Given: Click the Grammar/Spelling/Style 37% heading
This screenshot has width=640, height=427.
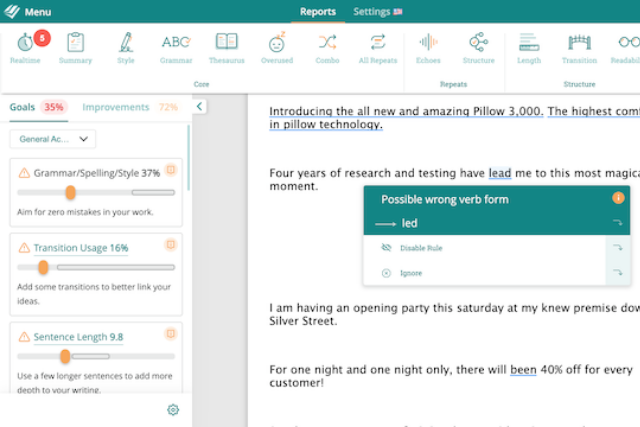Looking at the screenshot, I should coord(97,173).
